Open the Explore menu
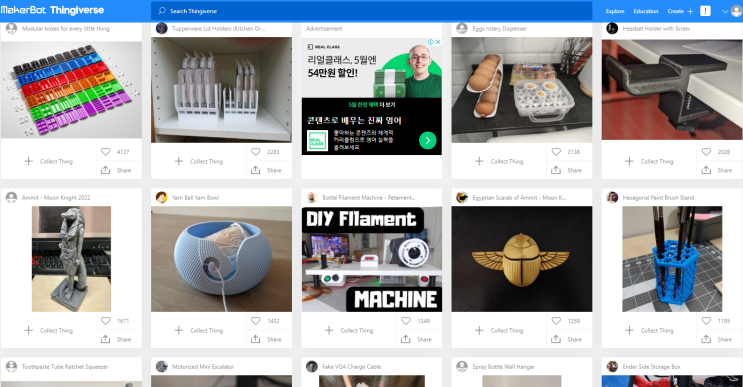 615,11
